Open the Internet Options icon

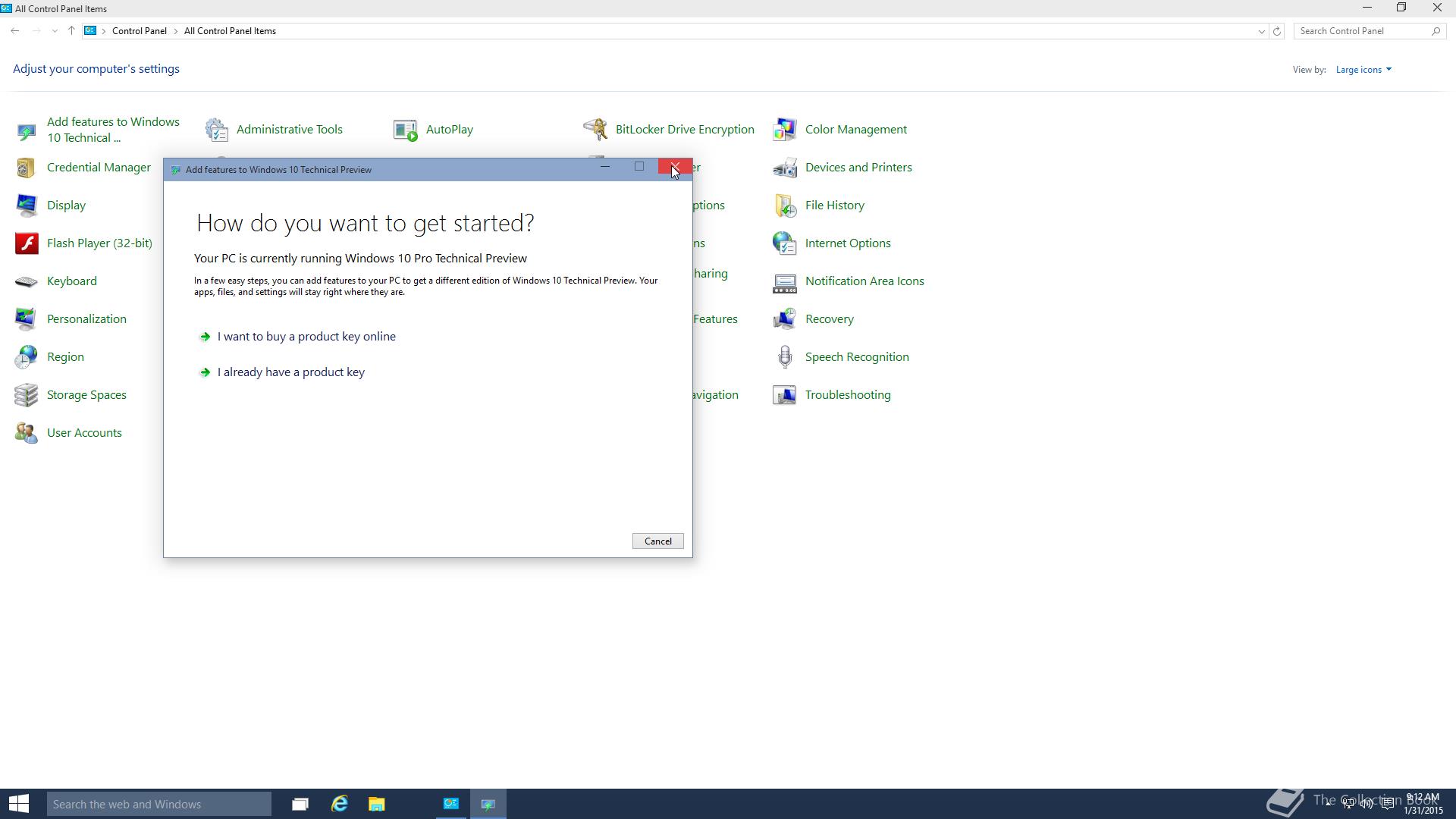[x=785, y=243]
